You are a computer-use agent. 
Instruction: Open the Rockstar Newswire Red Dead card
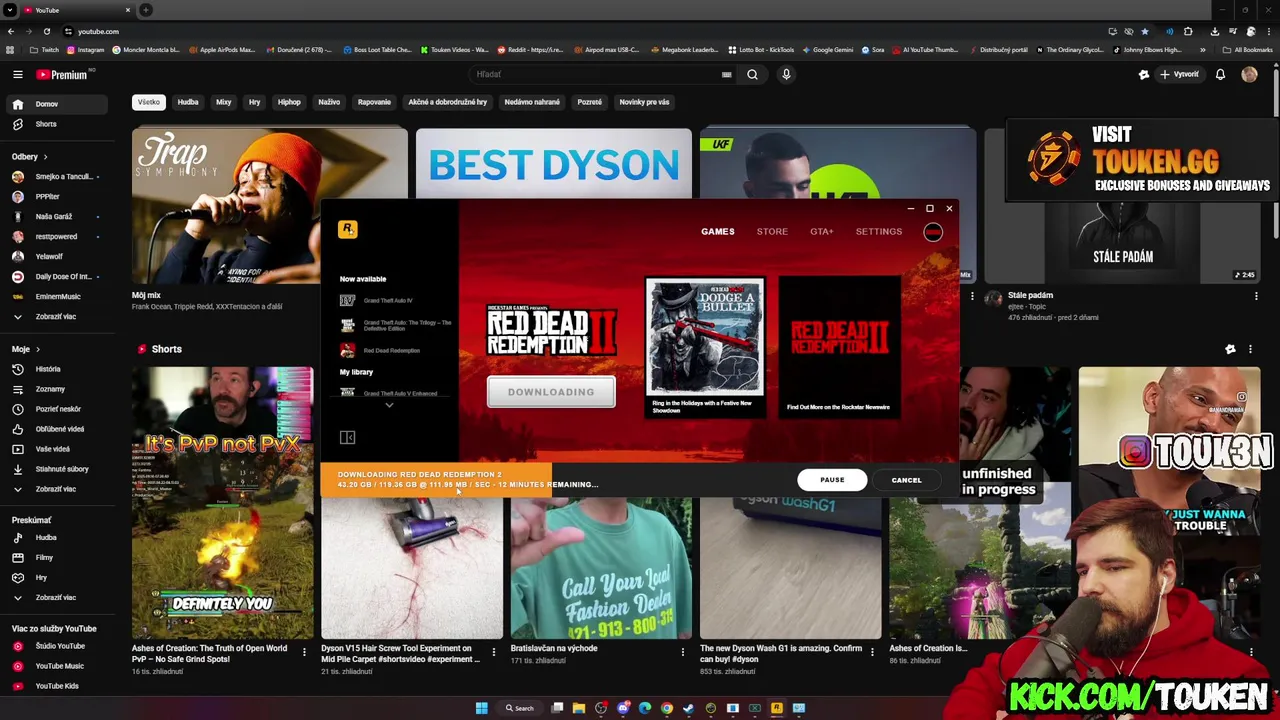click(838, 346)
